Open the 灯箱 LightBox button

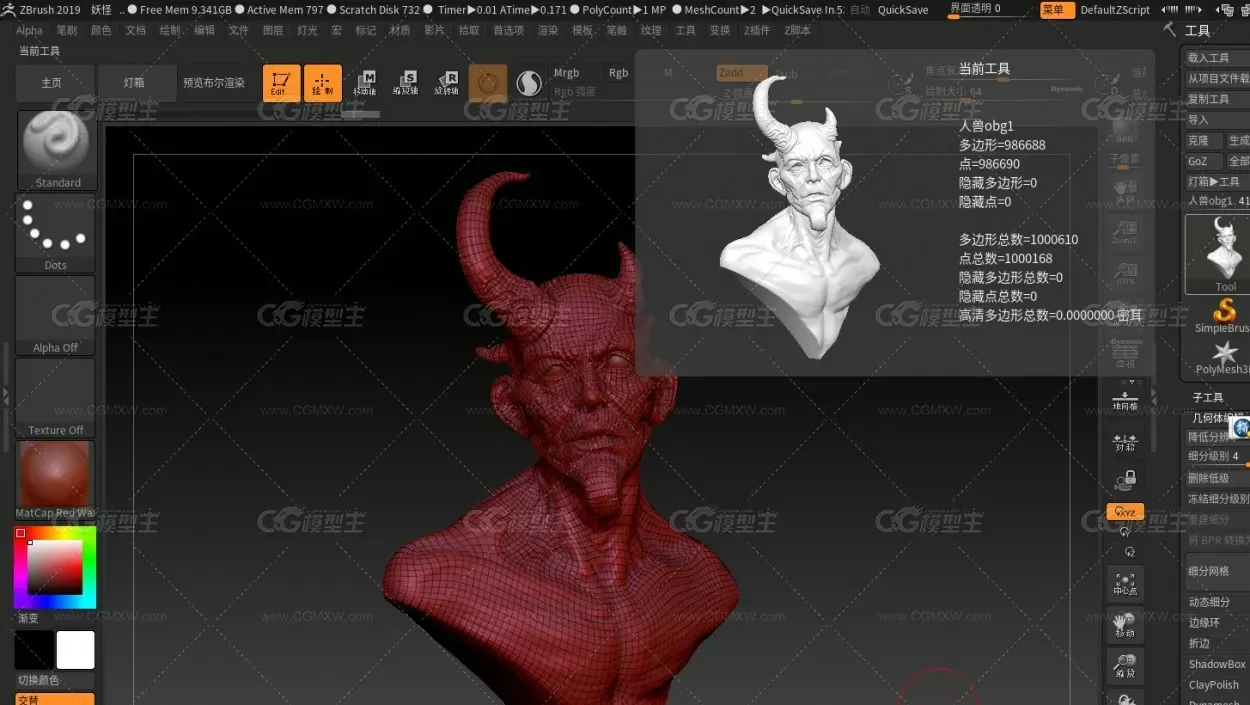(138, 83)
